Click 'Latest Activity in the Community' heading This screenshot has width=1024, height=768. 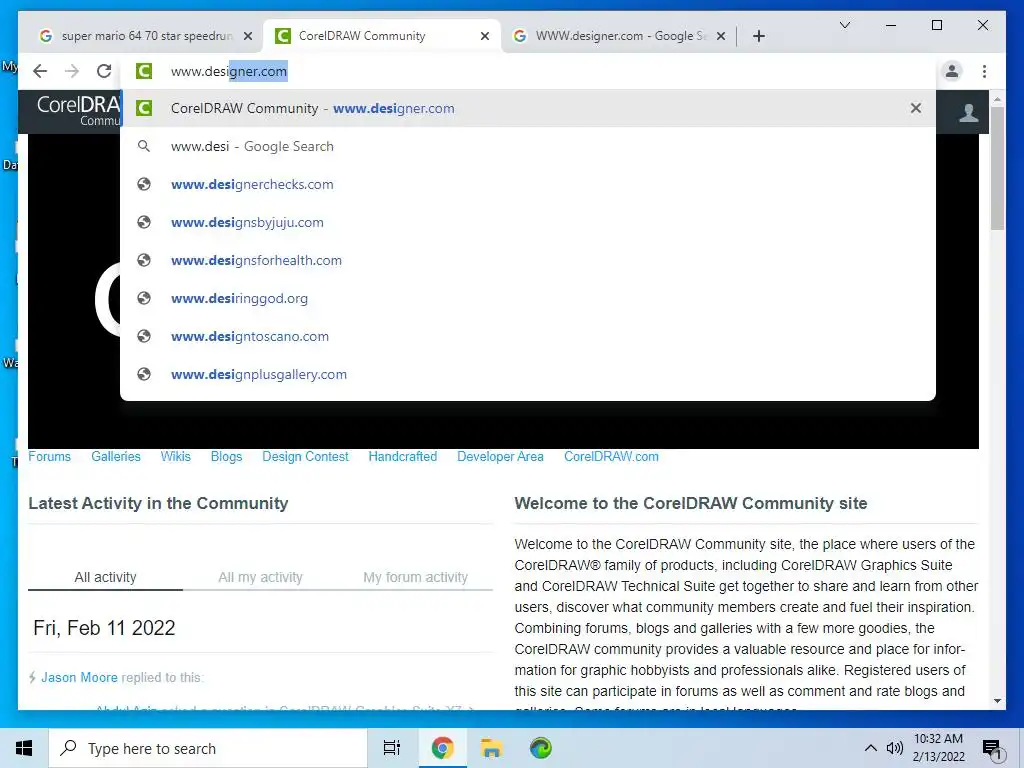pyautogui.click(x=158, y=503)
